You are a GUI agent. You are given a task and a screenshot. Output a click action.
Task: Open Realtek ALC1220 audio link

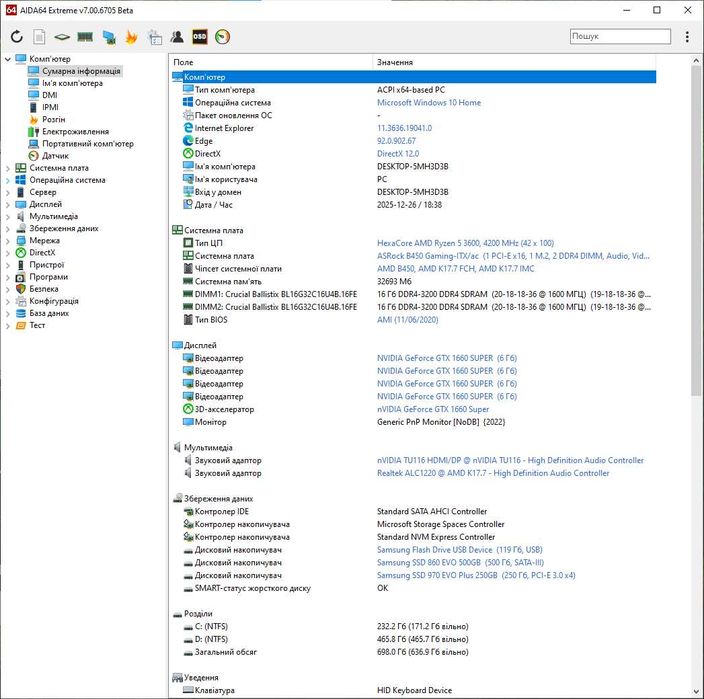[x=493, y=473]
